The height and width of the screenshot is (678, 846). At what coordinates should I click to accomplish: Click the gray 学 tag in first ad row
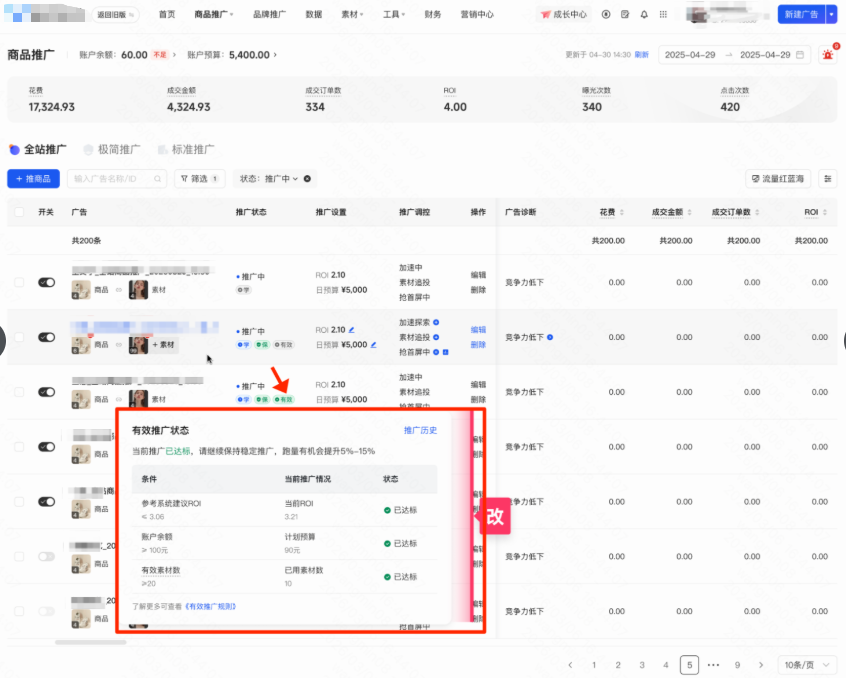243,290
